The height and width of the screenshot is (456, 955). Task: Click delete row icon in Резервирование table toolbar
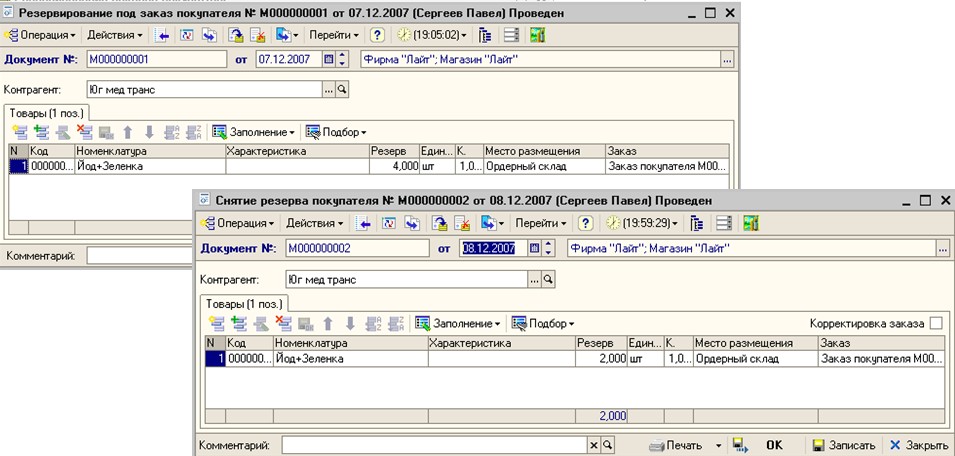point(85,132)
